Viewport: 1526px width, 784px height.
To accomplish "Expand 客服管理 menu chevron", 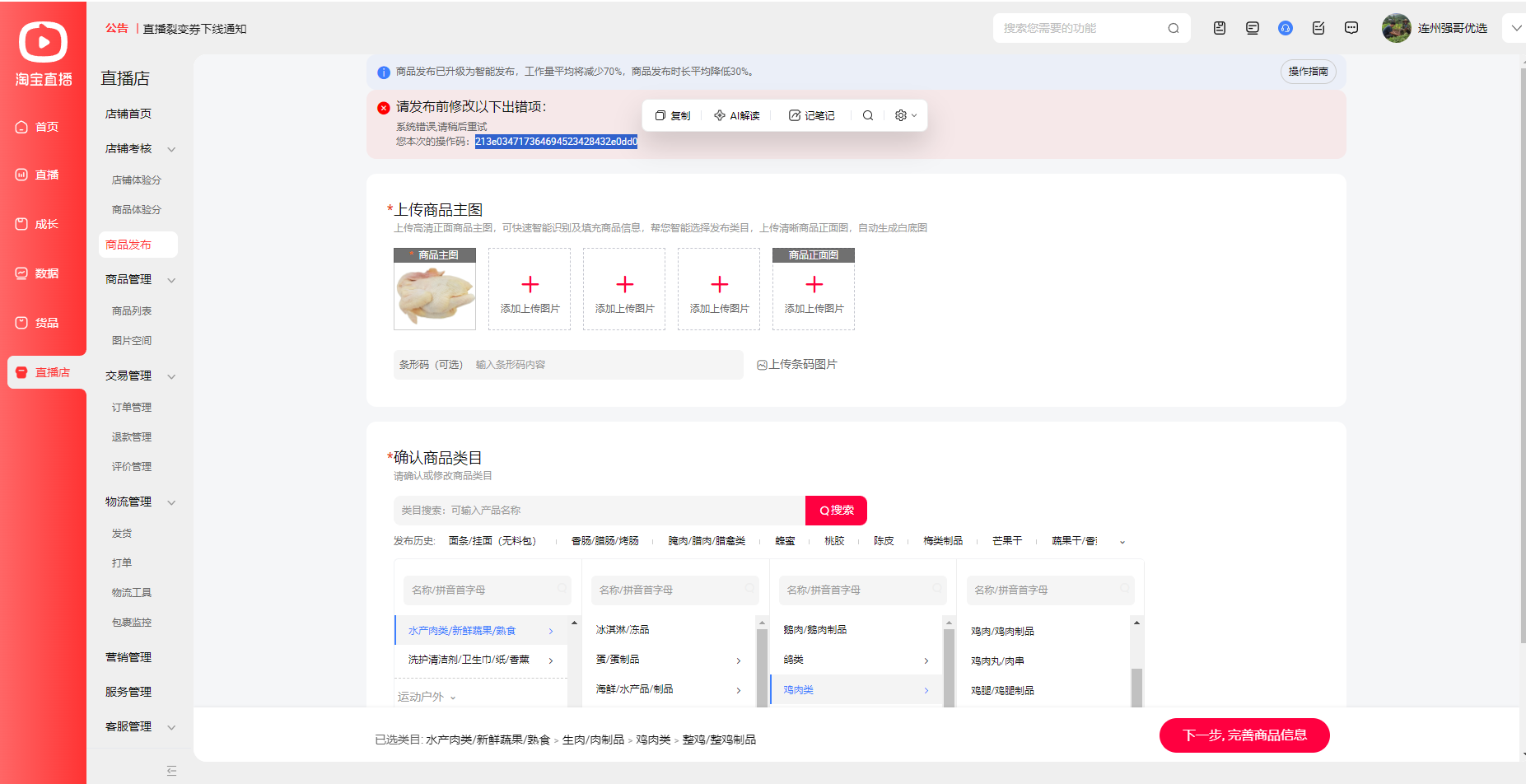I will coord(171,727).
